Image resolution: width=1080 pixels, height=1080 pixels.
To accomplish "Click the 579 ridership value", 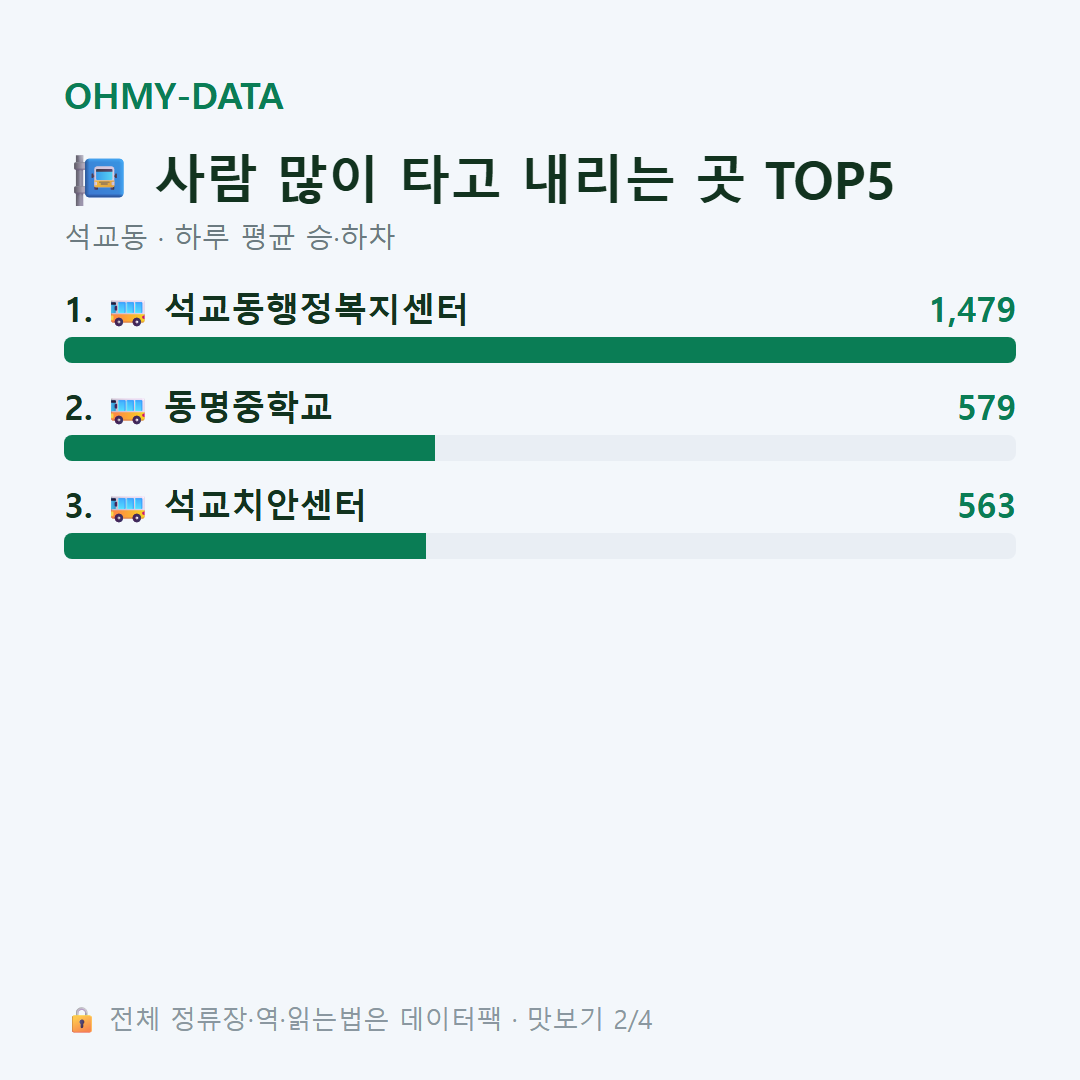I will click(x=986, y=408).
